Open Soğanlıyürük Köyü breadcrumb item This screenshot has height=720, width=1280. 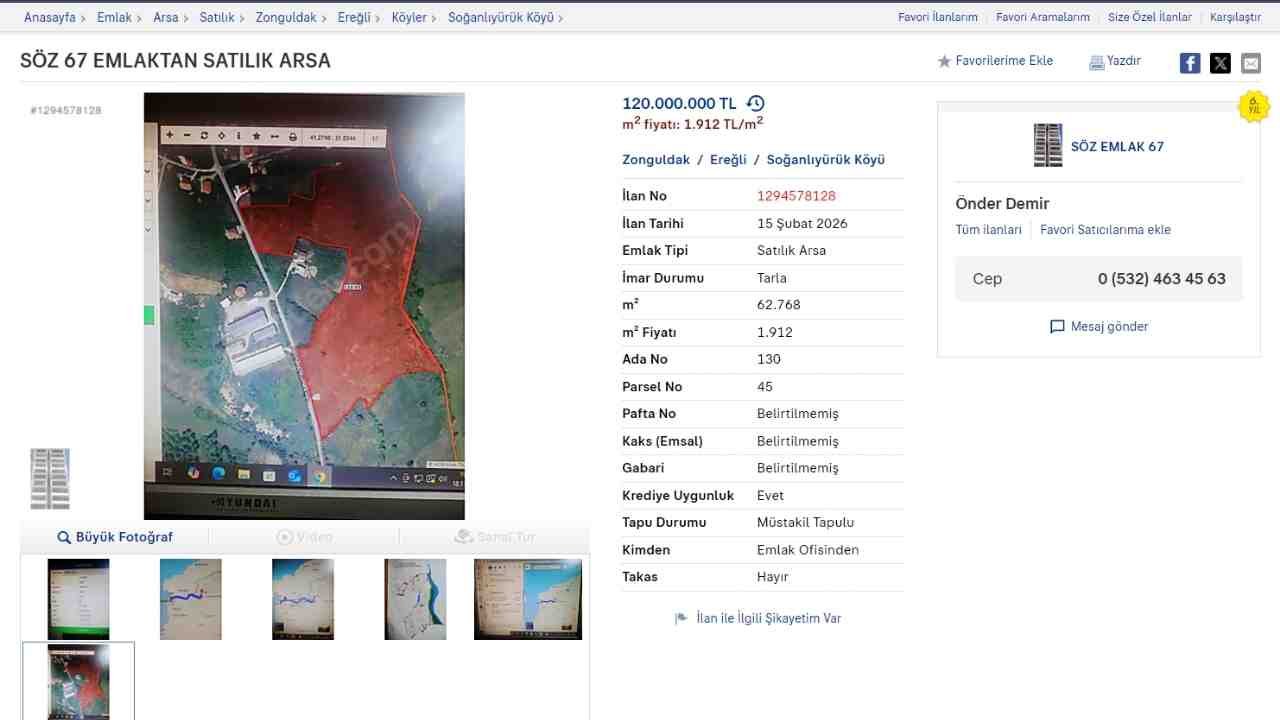point(500,17)
